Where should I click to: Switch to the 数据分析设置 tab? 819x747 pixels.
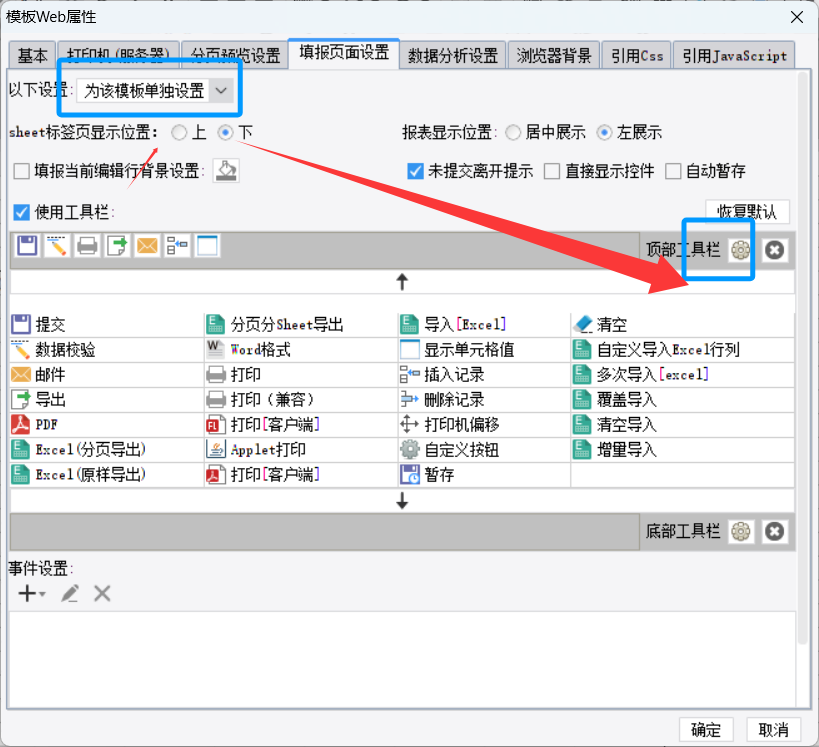click(453, 55)
